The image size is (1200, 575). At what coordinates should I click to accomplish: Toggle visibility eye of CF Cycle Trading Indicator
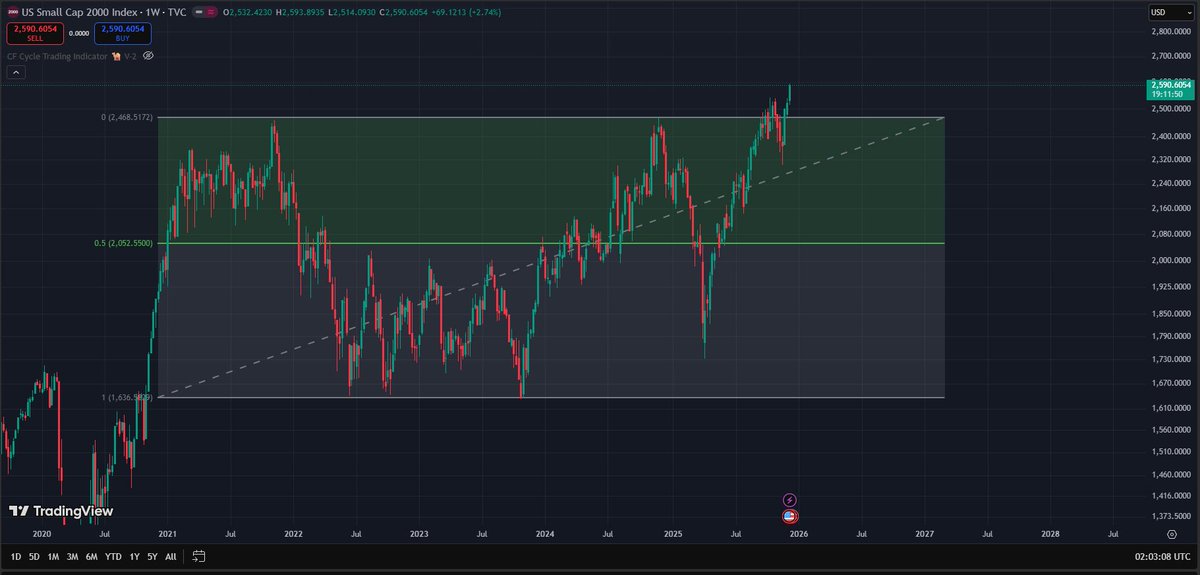click(x=148, y=56)
